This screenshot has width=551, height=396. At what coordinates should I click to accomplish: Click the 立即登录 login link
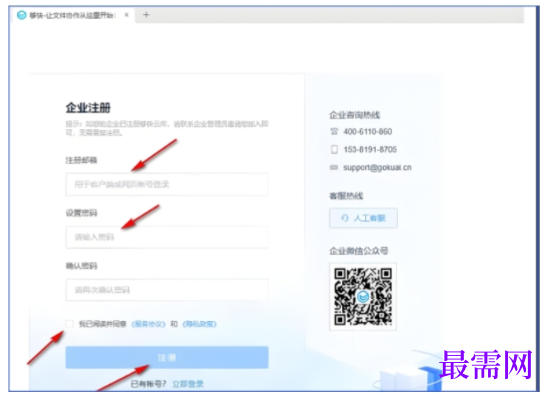pos(188,384)
